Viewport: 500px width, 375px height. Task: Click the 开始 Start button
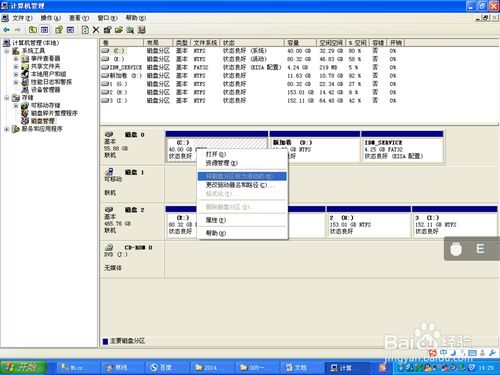[x=23, y=367]
